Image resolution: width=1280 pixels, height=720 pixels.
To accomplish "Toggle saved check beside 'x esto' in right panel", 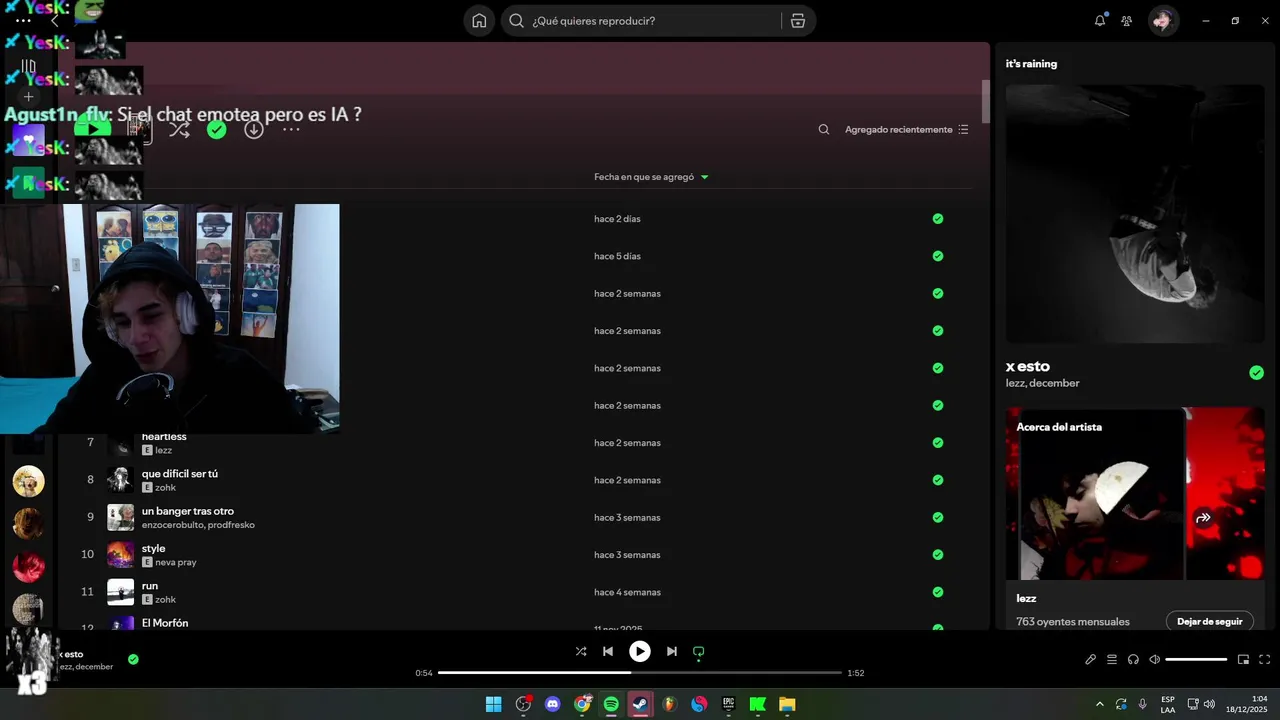I will [1256, 373].
